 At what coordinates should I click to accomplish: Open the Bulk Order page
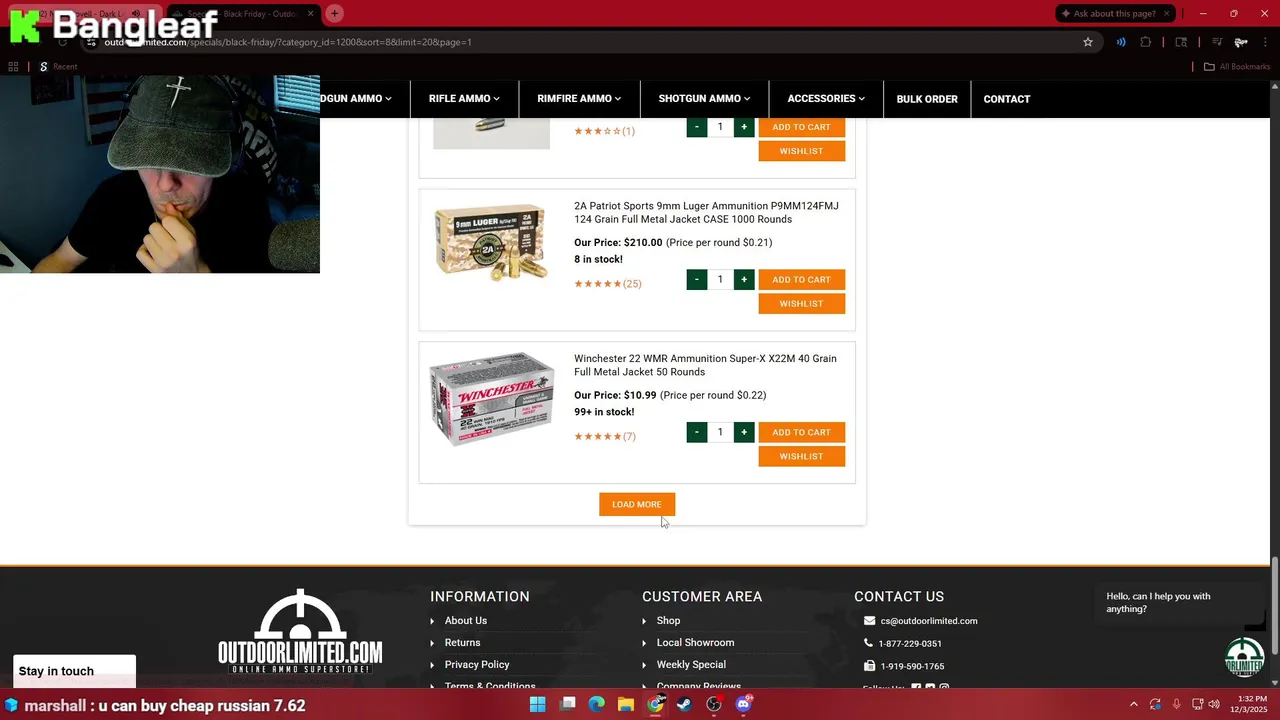click(927, 99)
